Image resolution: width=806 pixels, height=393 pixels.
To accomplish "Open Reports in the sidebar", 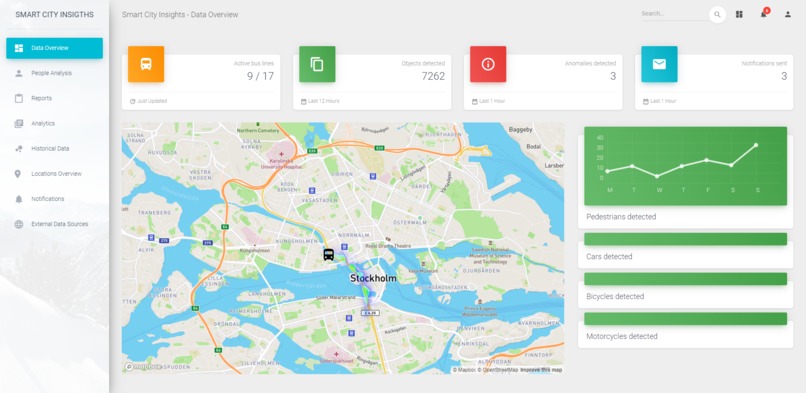I will coord(54,99).
